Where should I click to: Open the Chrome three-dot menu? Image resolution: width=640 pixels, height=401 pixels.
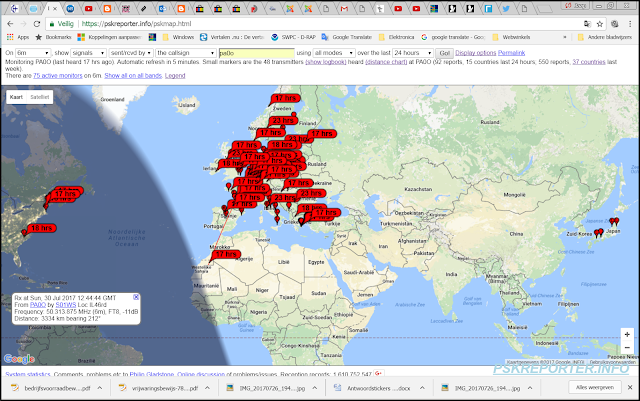click(630, 24)
